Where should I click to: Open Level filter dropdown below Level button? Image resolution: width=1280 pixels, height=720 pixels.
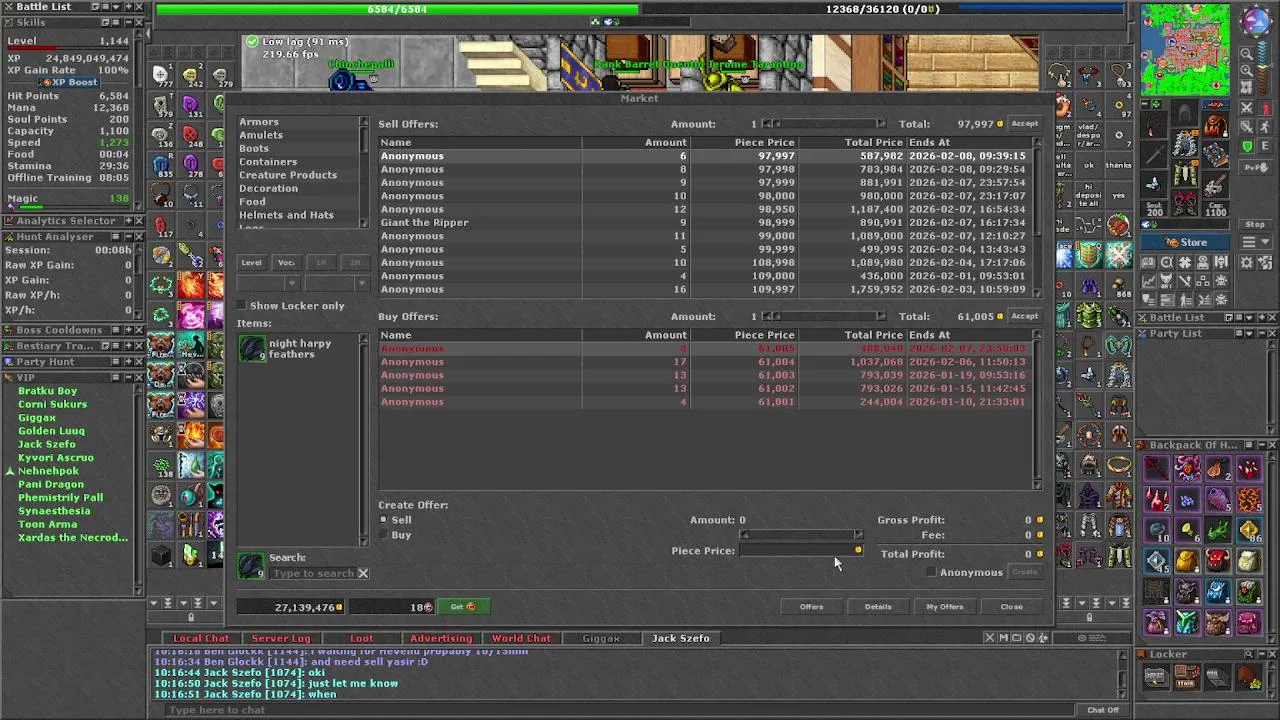[x=266, y=285]
